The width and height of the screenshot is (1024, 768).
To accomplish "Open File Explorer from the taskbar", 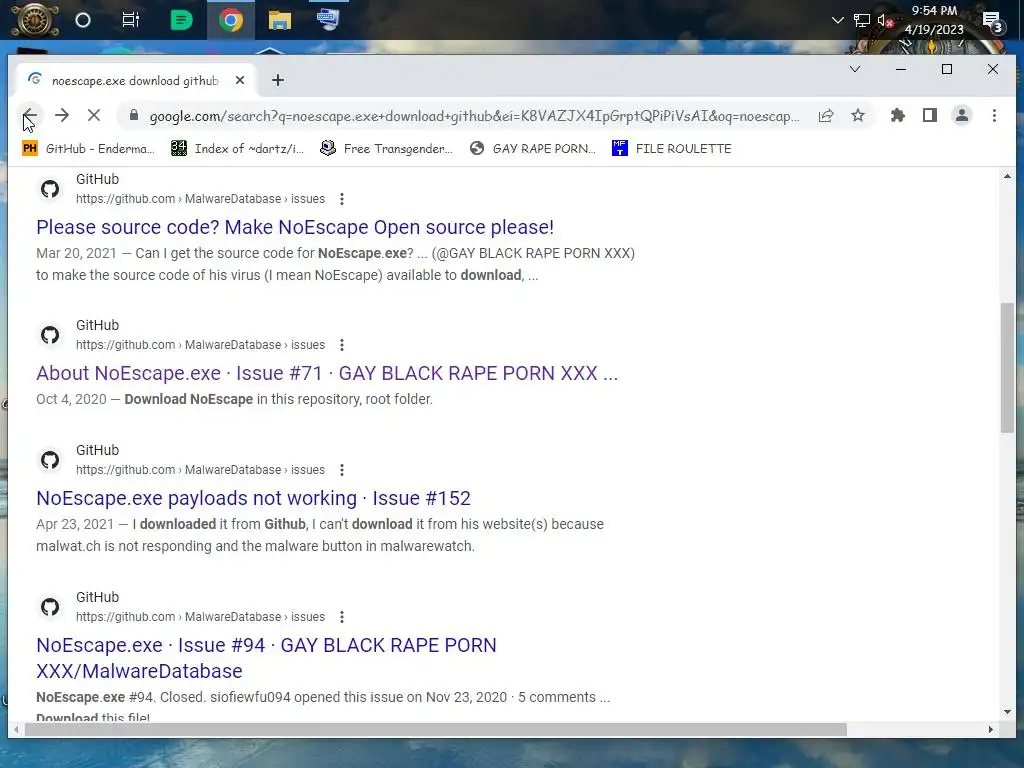I will point(280,20).
